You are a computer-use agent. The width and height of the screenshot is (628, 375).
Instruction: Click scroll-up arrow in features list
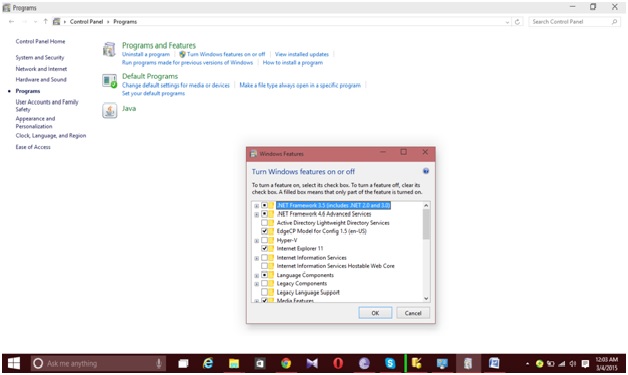(426, 205)
